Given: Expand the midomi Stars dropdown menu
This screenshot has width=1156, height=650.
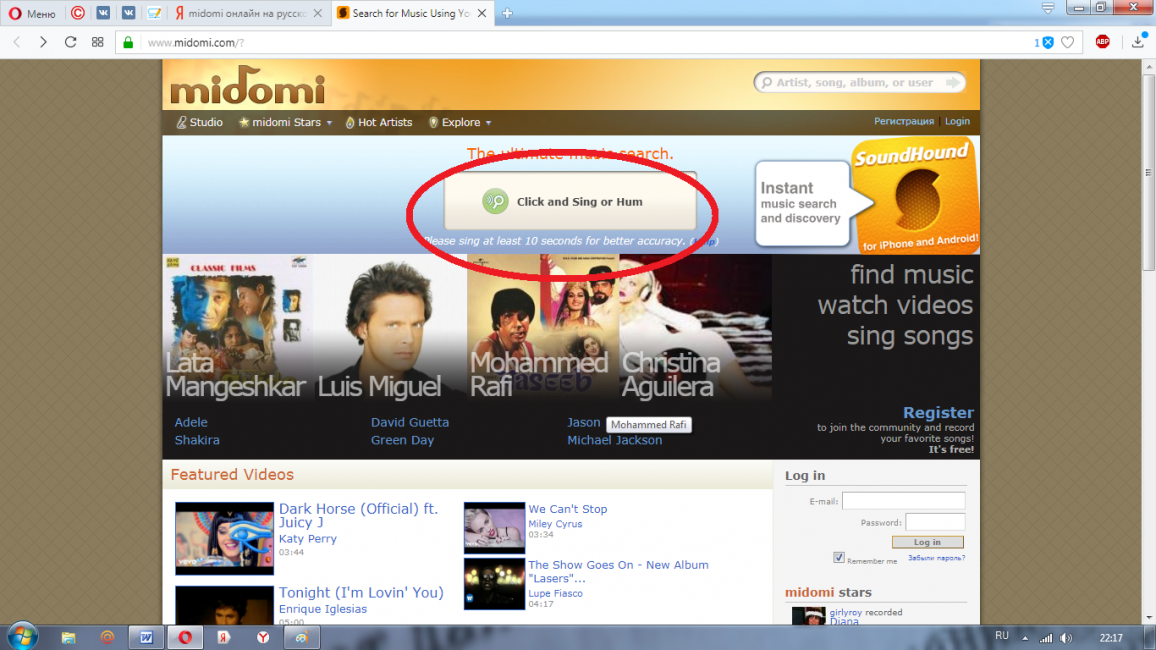Looking at the screenshot, I should click(286, 122).
